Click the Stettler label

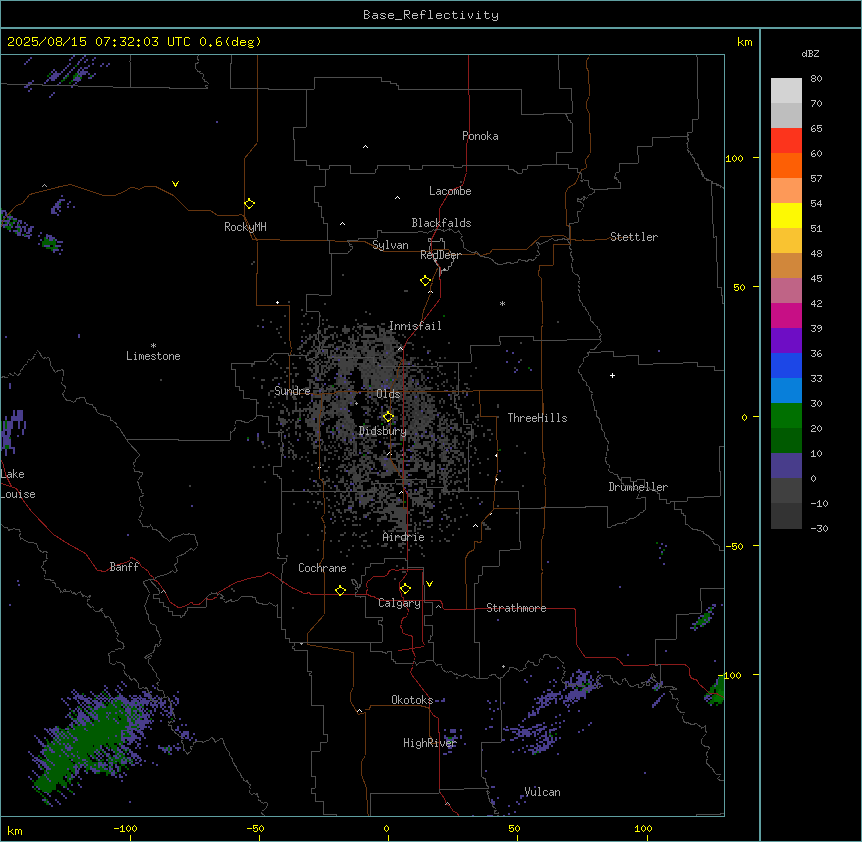[634, 237]
